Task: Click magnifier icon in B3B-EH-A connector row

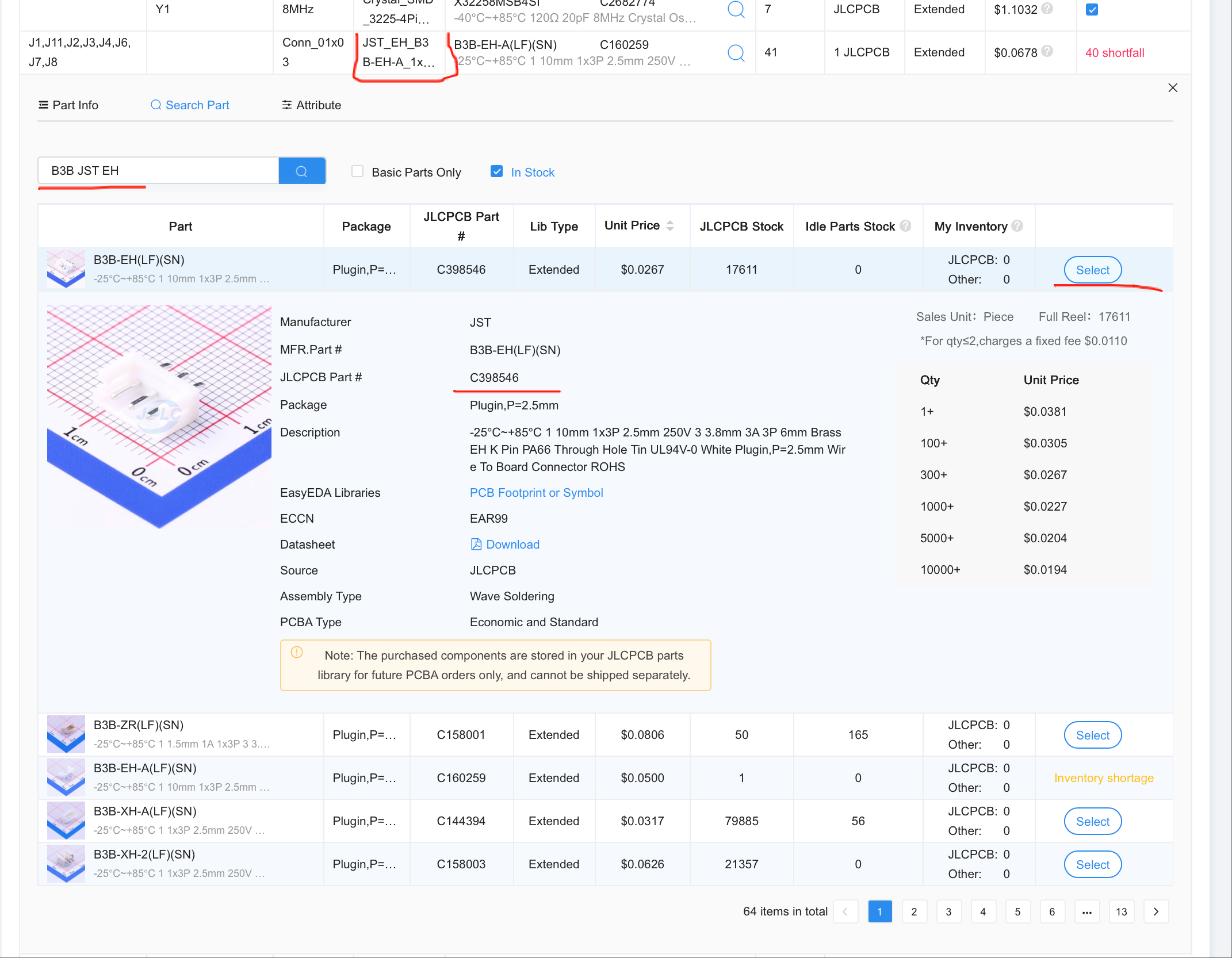Action: (x=736, y=53)
